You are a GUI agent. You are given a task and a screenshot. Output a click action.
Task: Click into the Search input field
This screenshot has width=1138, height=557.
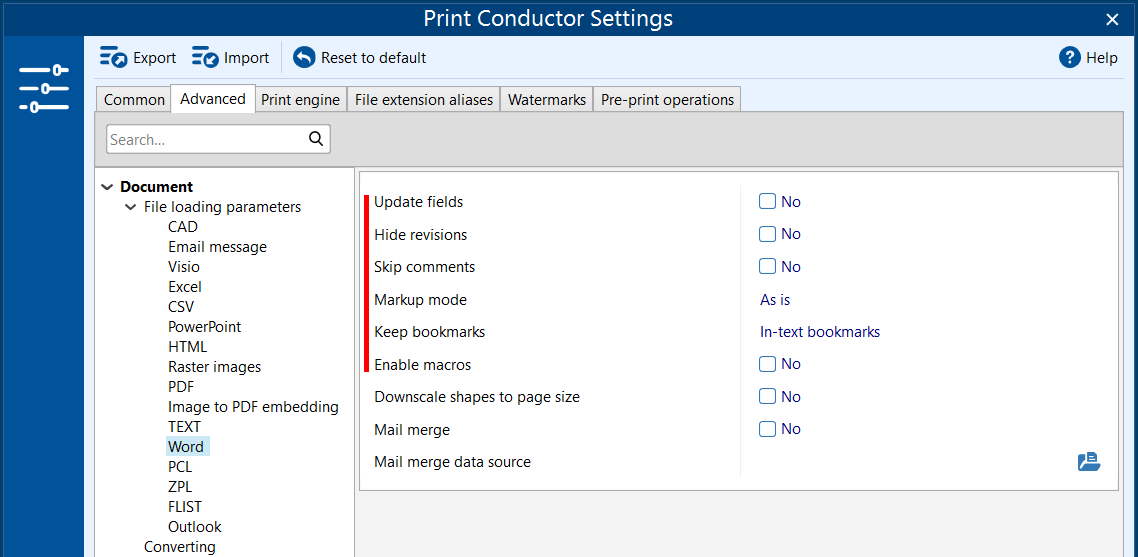tap(205, 140)
